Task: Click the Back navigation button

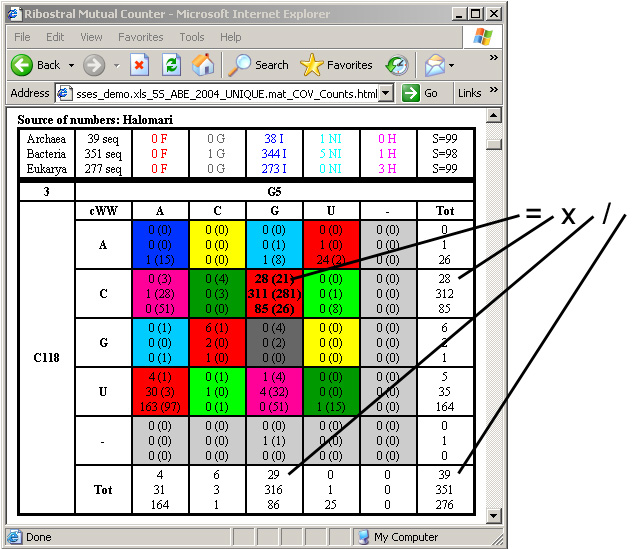Action: pyautogui.click(x=36, y=65)
